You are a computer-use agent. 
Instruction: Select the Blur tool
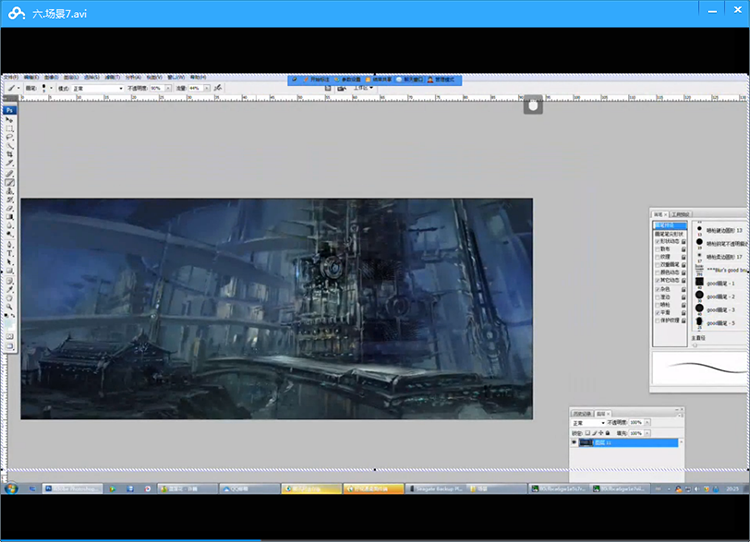point(9,225)
